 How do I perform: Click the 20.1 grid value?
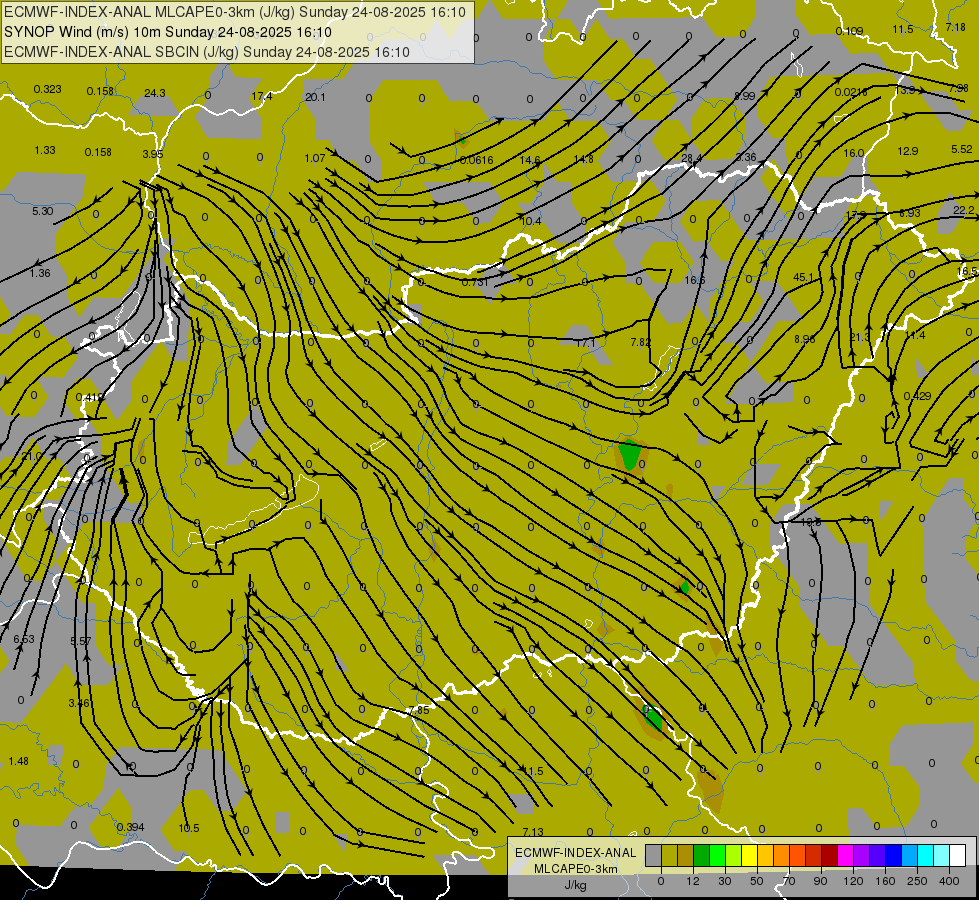click(315, 97)
